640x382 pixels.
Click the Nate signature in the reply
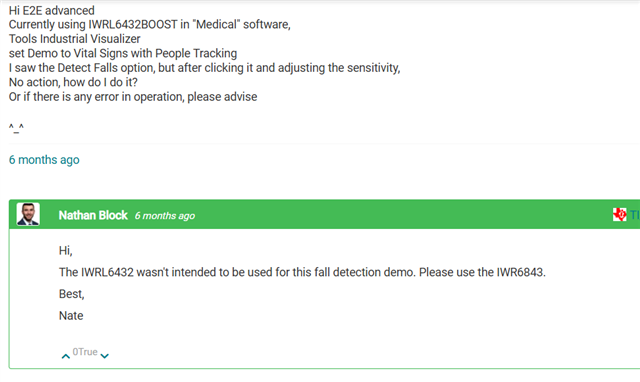(x=71, y=315)
